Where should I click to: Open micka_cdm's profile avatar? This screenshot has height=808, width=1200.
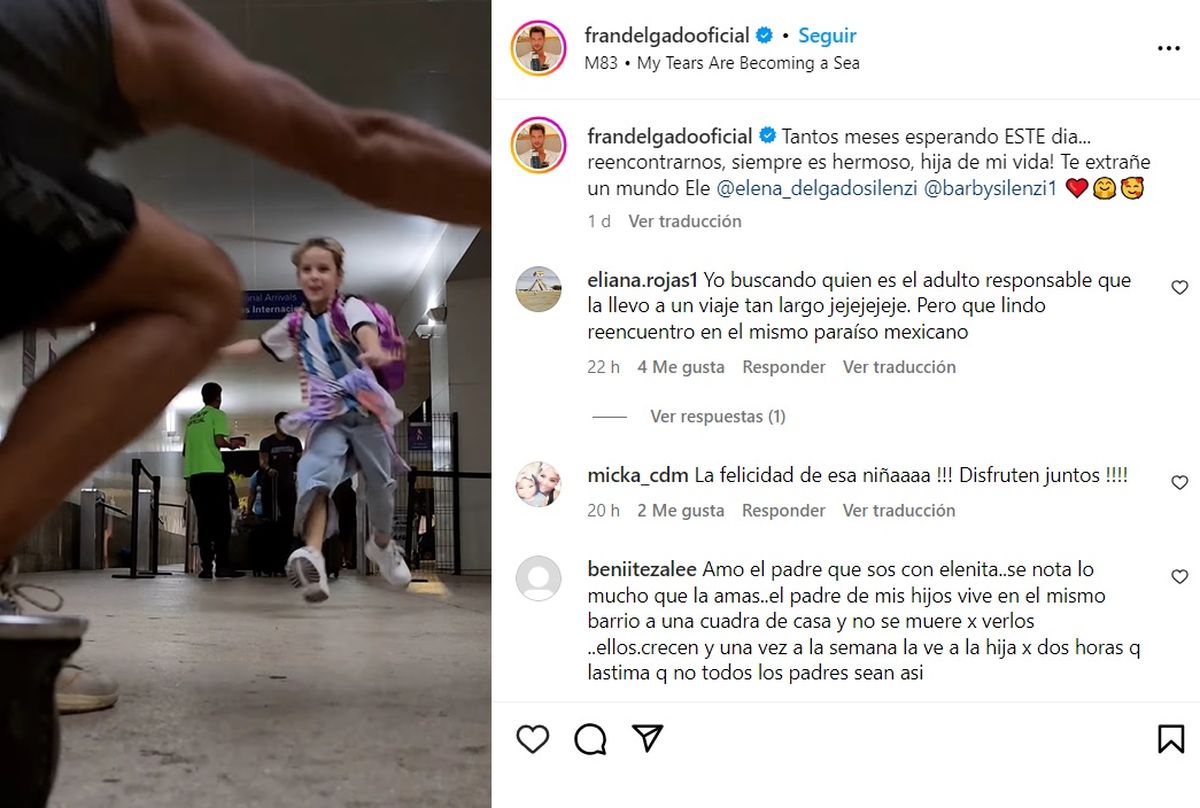tap(538, 485)
